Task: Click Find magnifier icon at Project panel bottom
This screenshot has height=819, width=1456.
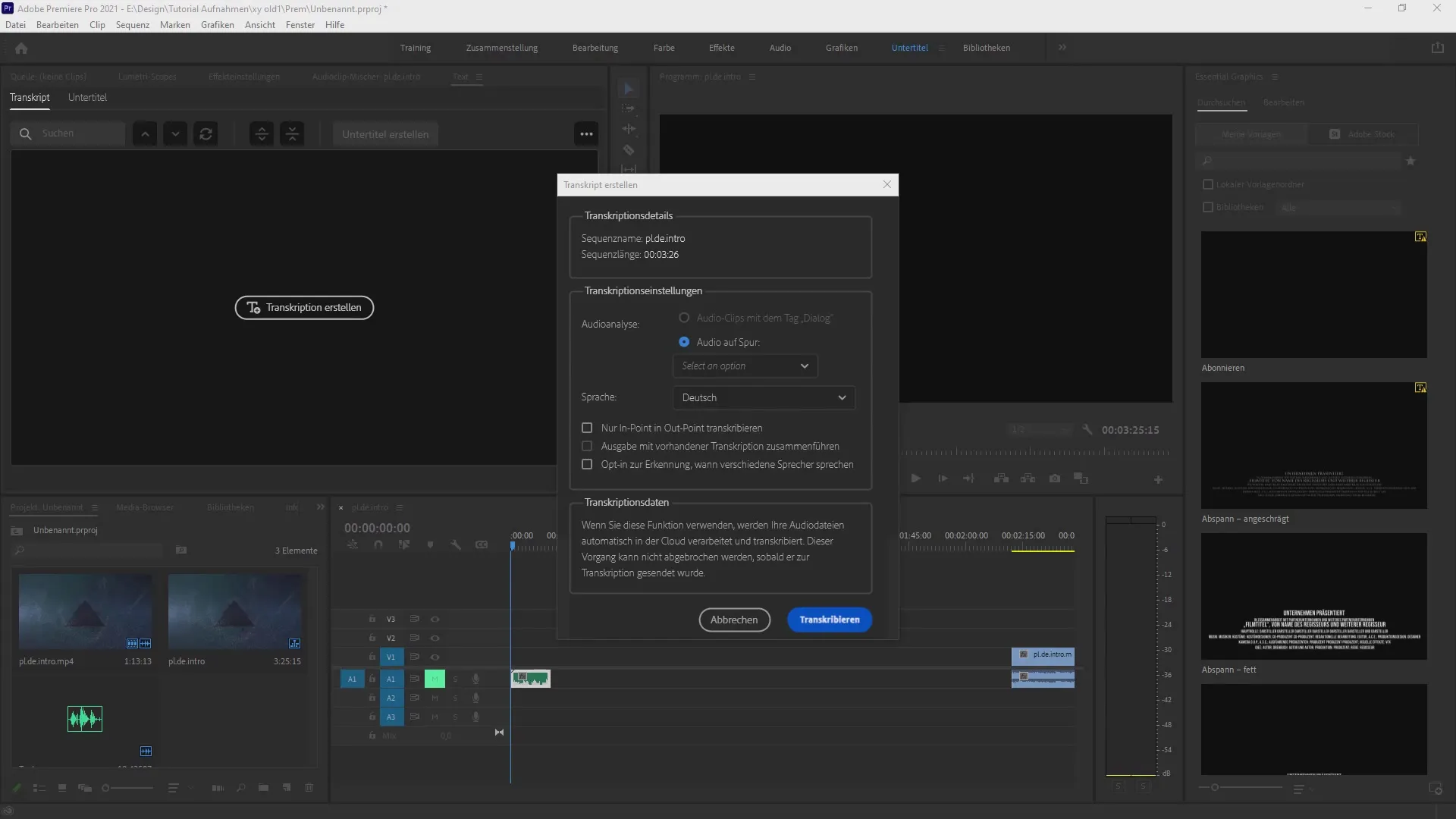Action: (x=241, y=788)
